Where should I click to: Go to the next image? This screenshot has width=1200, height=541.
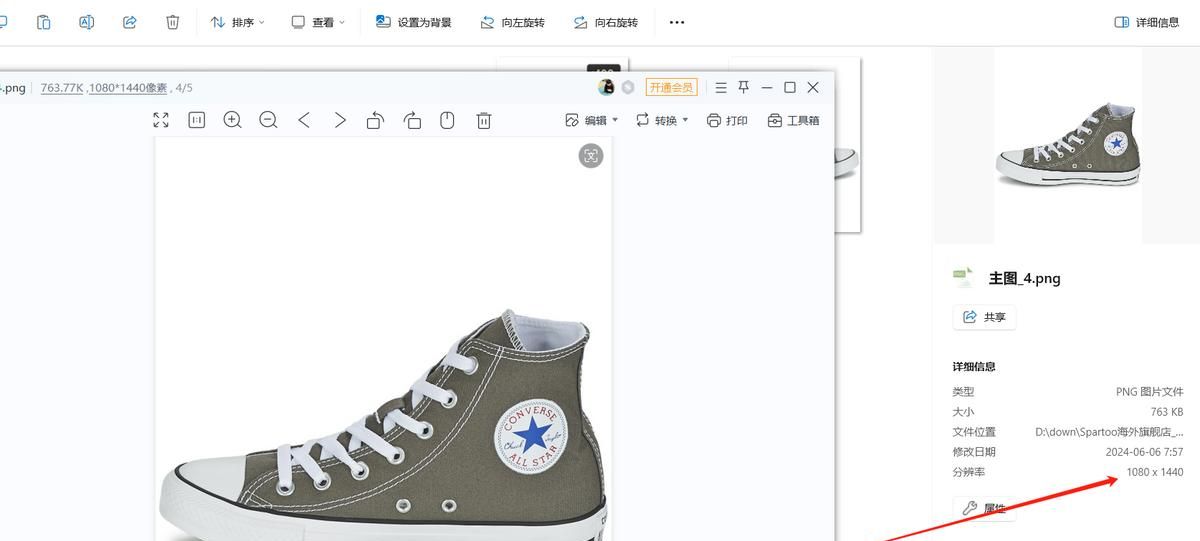pyautogui.click(x=340, y=120)
